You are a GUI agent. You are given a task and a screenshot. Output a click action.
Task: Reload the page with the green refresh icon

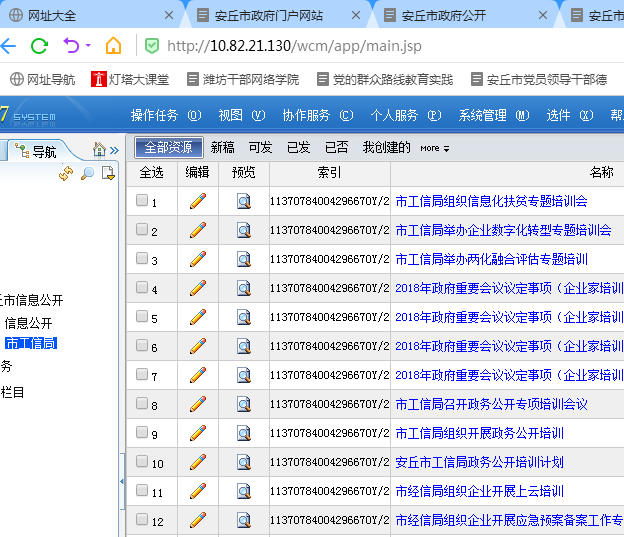click(x=39, y=46)
